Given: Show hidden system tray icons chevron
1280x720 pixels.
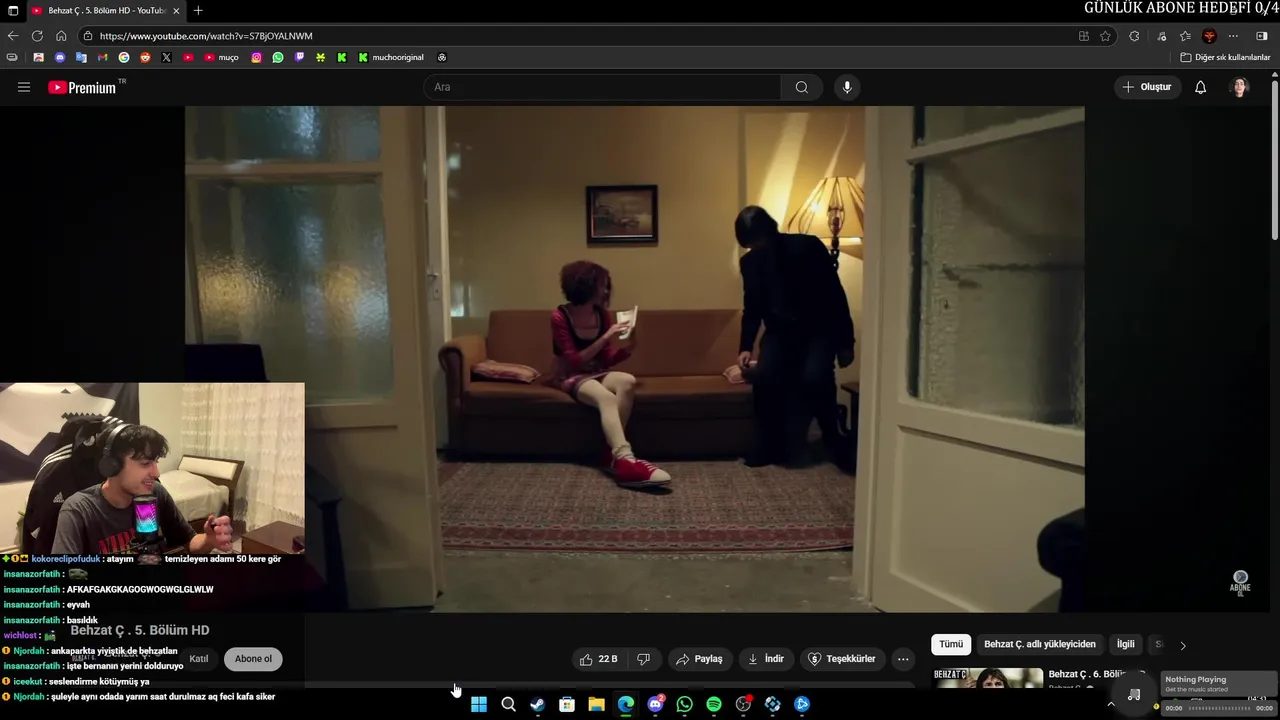Looking at the screenshot, I should pyautogui.click(x=1110, y=704).
